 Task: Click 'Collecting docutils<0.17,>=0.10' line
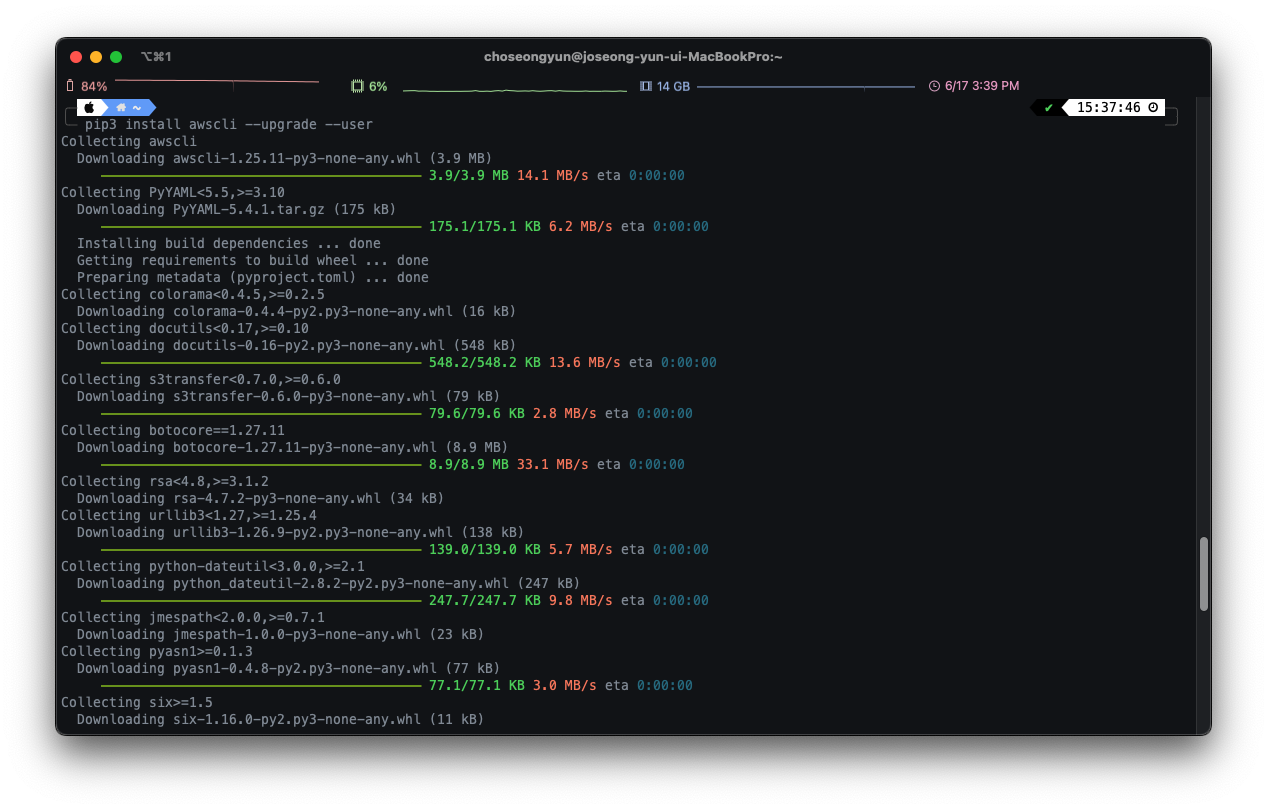coord(185,328)
